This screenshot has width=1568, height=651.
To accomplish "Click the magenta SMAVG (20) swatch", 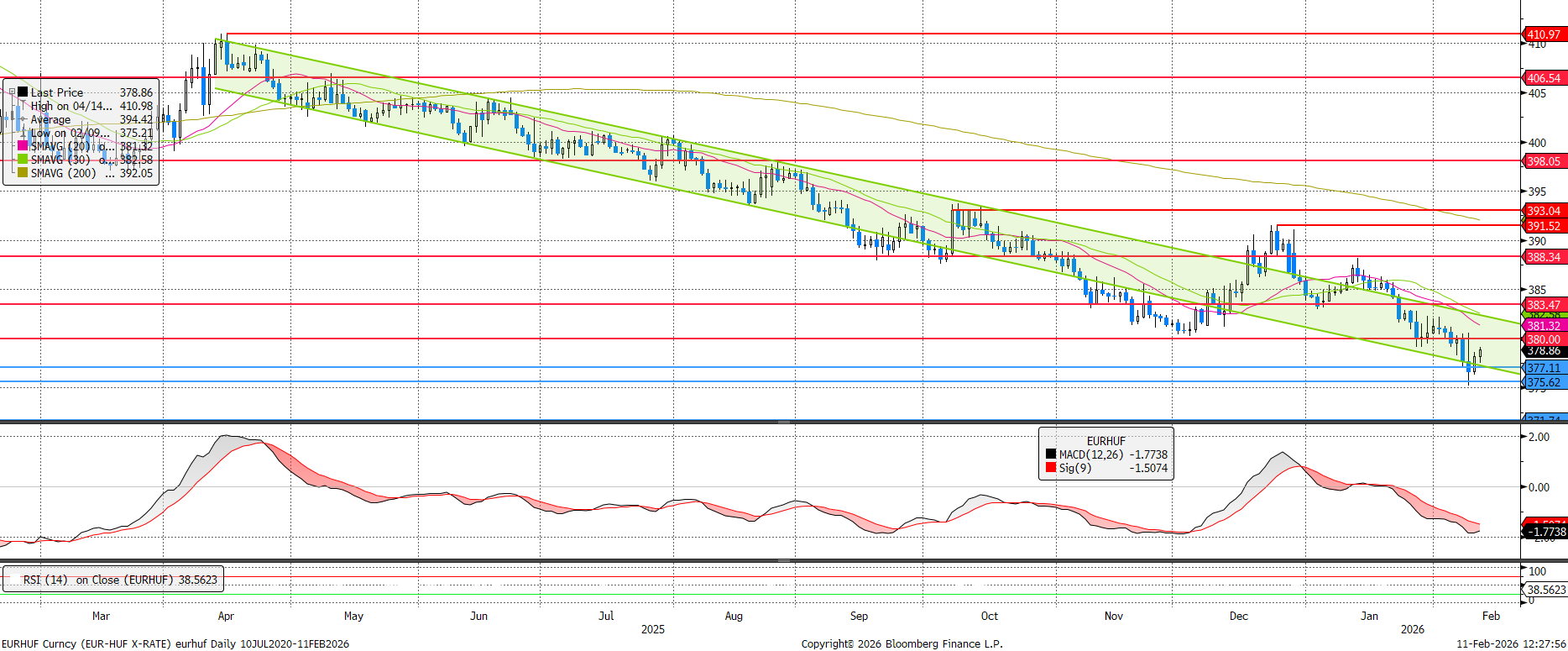I will pos(23,146).
